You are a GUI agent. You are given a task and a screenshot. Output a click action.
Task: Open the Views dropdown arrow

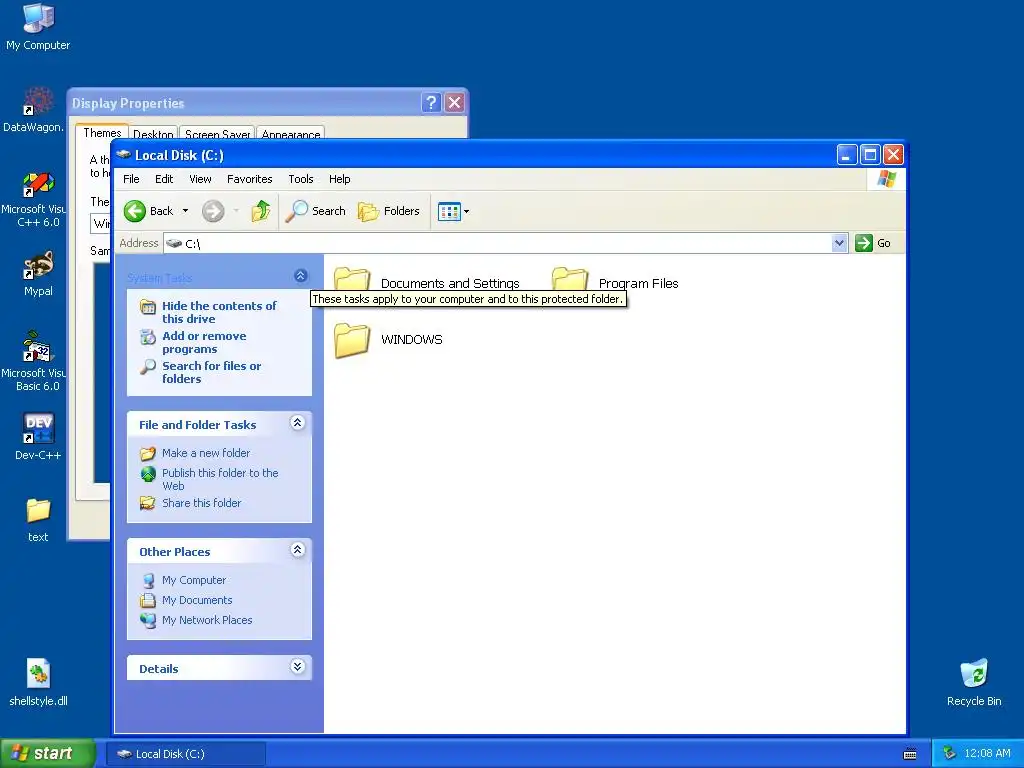[466, 212]
